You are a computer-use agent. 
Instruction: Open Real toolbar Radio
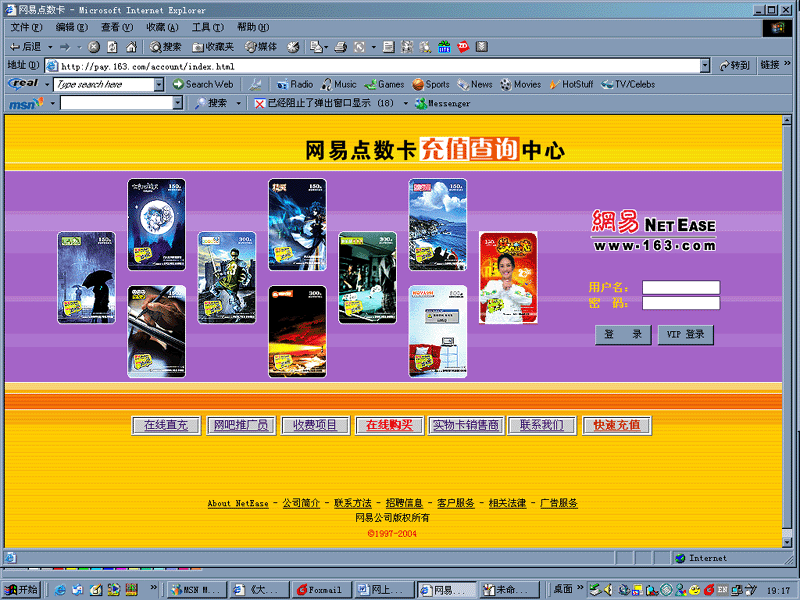point(295,84)
